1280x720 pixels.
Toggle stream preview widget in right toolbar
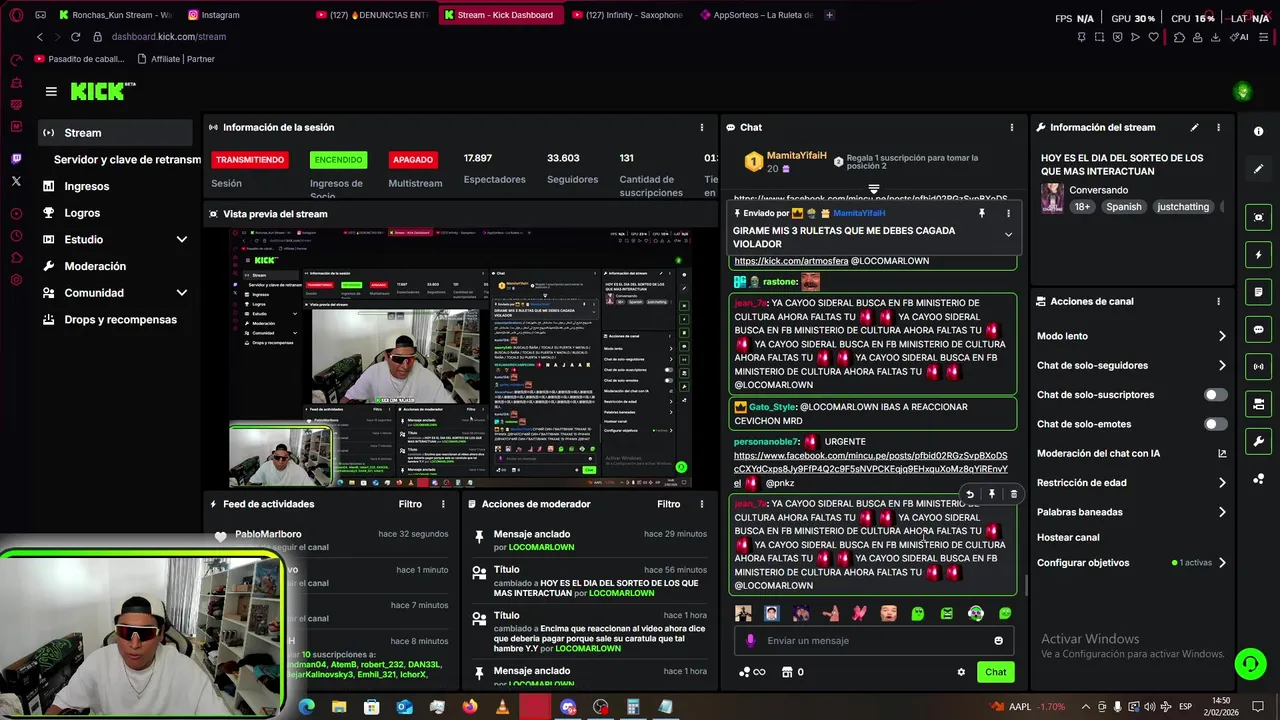(x=1258, y=217)
